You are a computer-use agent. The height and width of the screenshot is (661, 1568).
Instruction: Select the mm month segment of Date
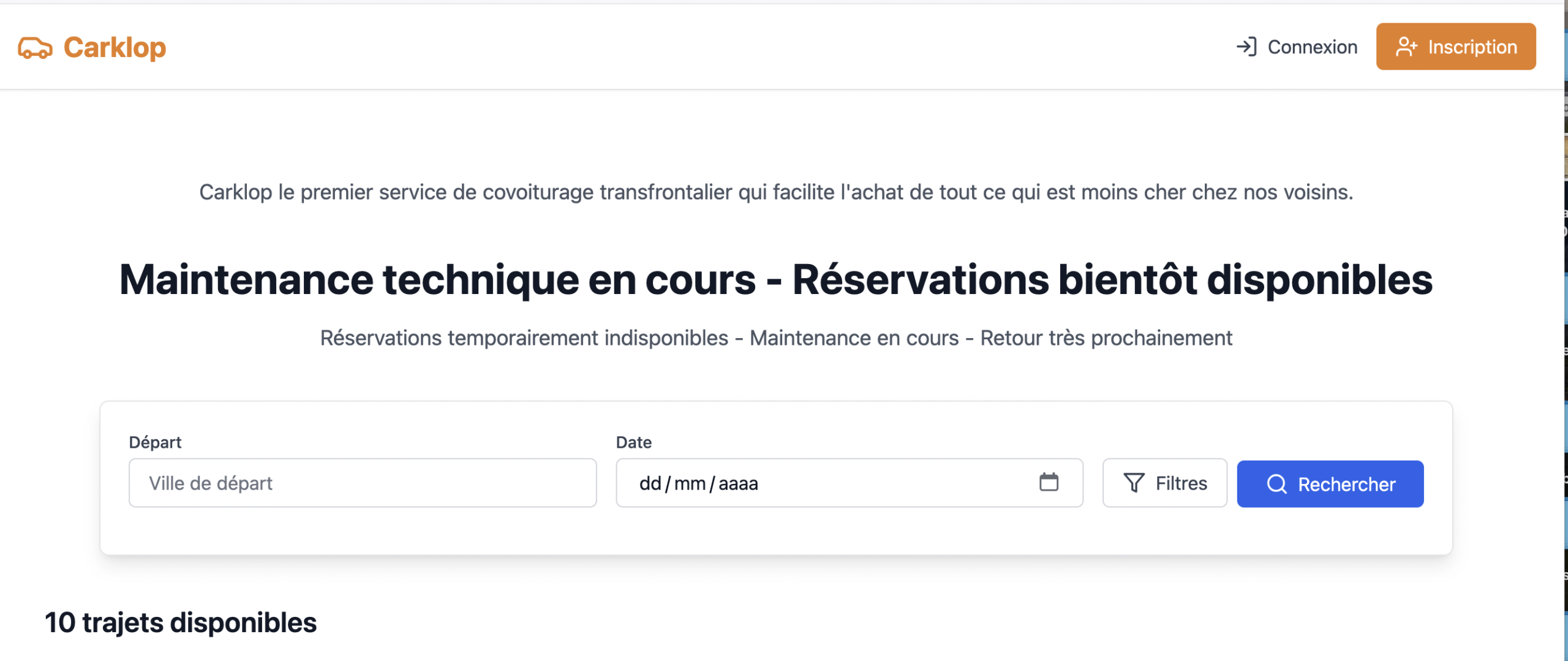click(x=690, y=483)
